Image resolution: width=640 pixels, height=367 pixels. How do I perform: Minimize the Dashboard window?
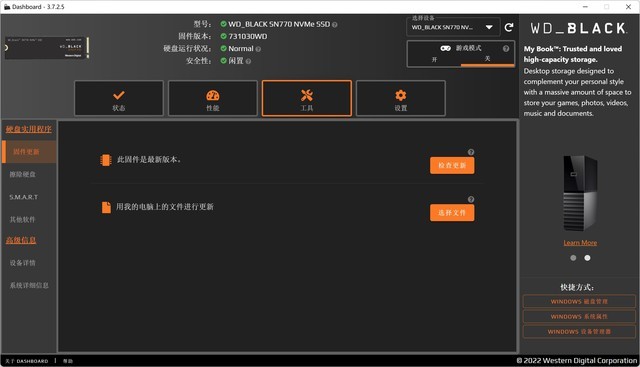pos(585,7)
